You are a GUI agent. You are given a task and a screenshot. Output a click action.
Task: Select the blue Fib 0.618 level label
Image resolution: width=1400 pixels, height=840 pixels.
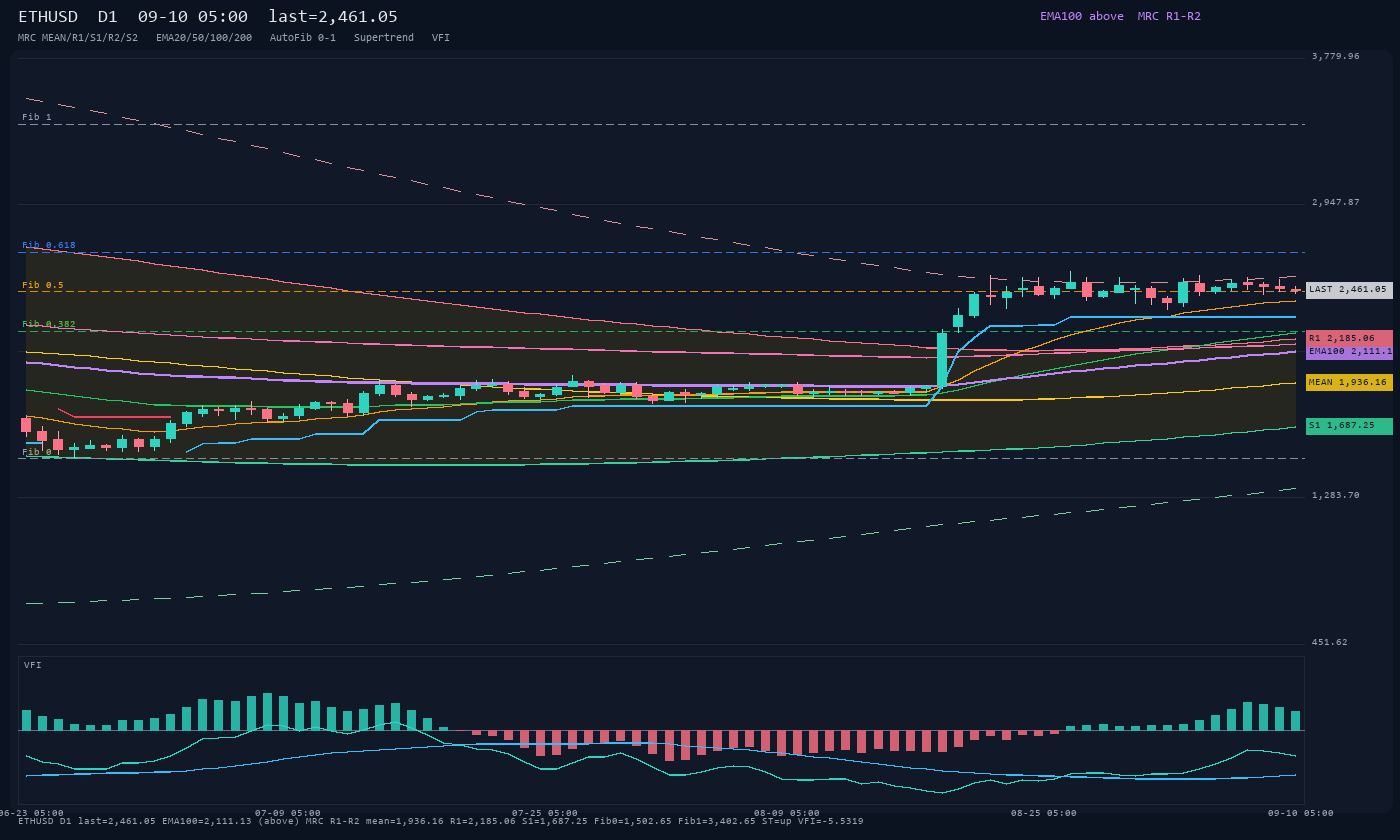49,245
